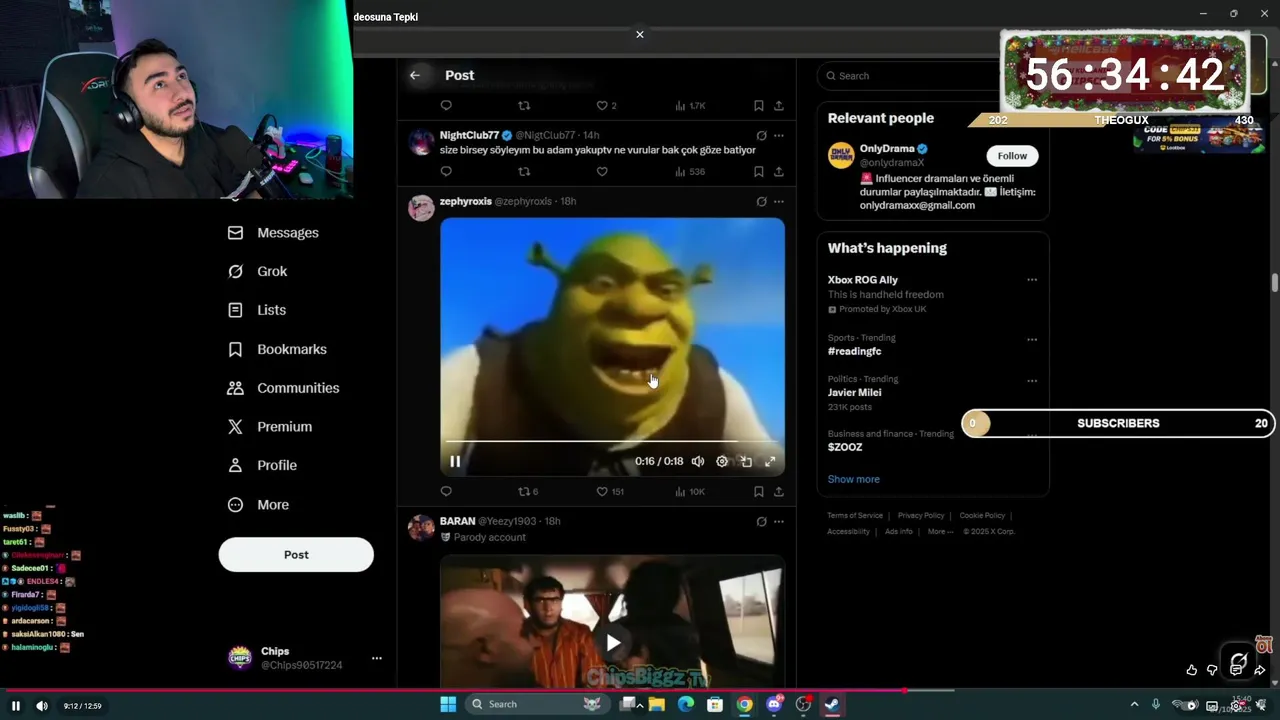Open more options on zephyroxis post

click(x=779, y=201)
